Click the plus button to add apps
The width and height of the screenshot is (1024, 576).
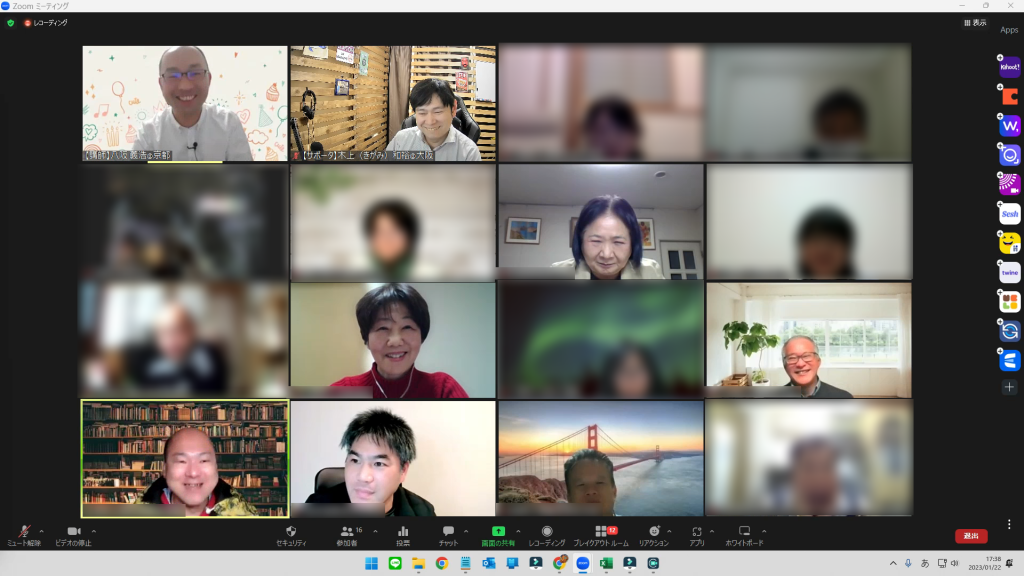1010,387
